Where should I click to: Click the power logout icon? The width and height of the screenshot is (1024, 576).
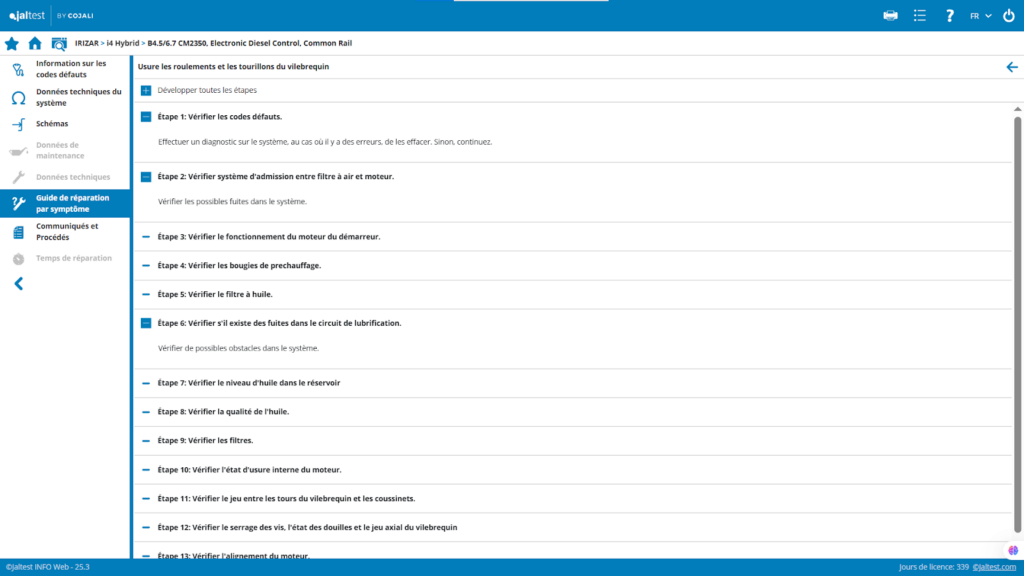[1008, 15]
